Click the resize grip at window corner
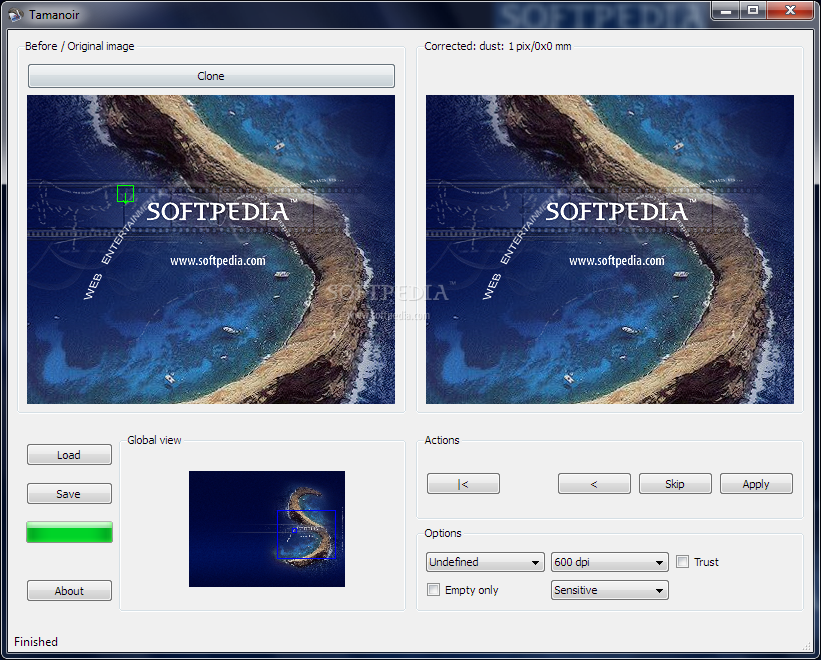The image size is (821, 660). click(807, 647)
